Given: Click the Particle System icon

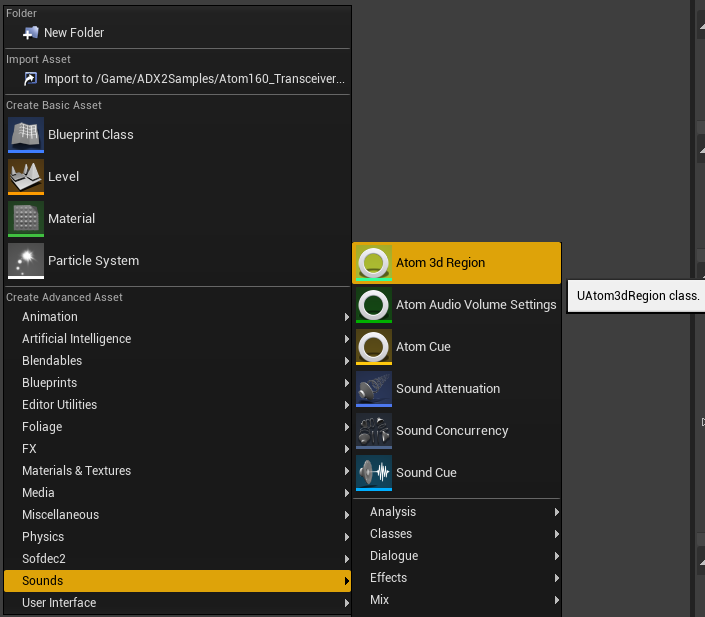Looking at the screenshot, I should 26,261.
